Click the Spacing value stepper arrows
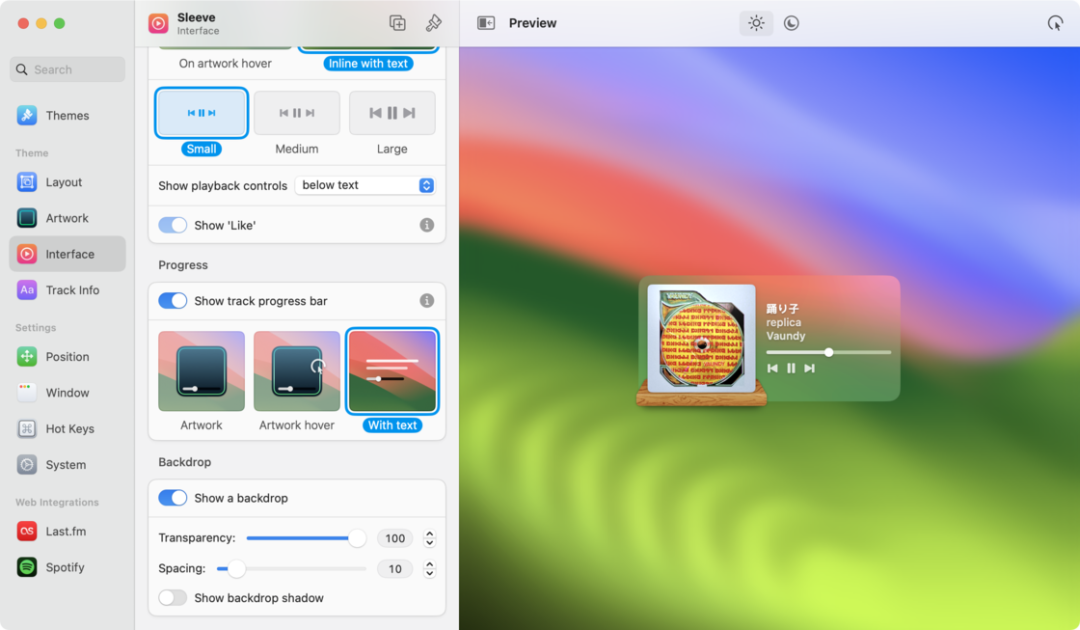Image resolution: width=1080 pixels, height=630 pixels. click(430, 569)
